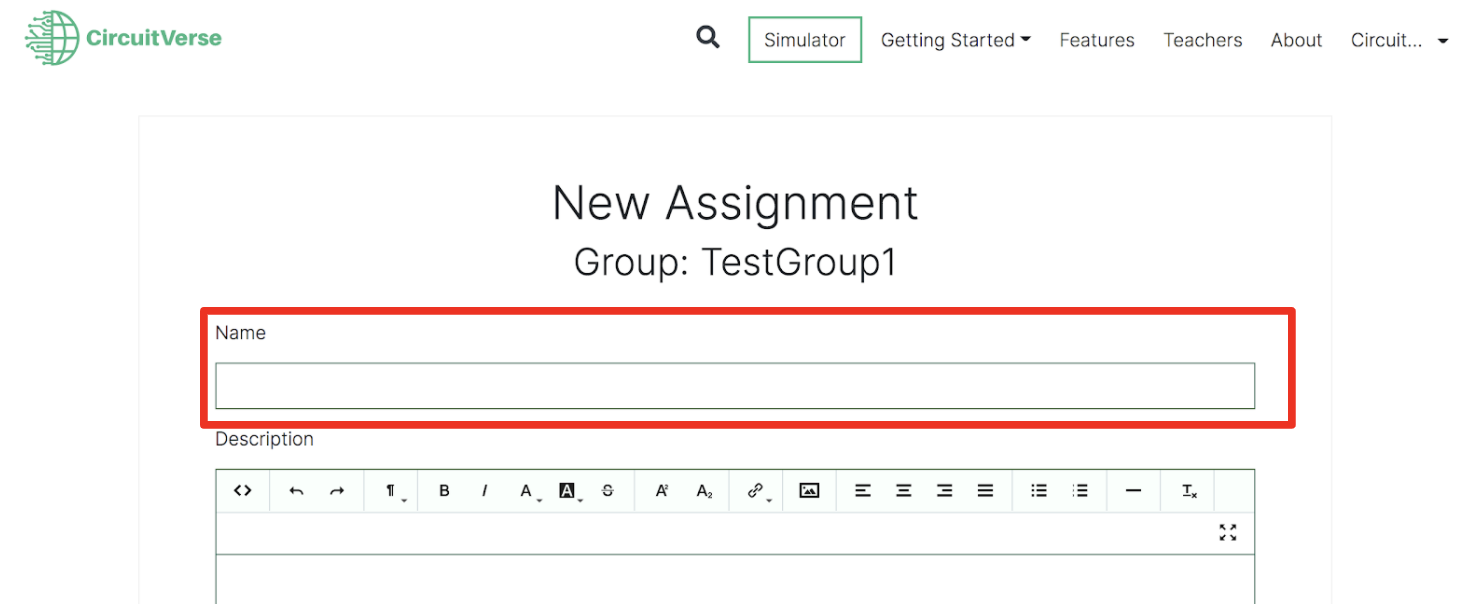1474x604 pixels.
Task: Toggle strikethrough text formatting
Action: point(608,491)
